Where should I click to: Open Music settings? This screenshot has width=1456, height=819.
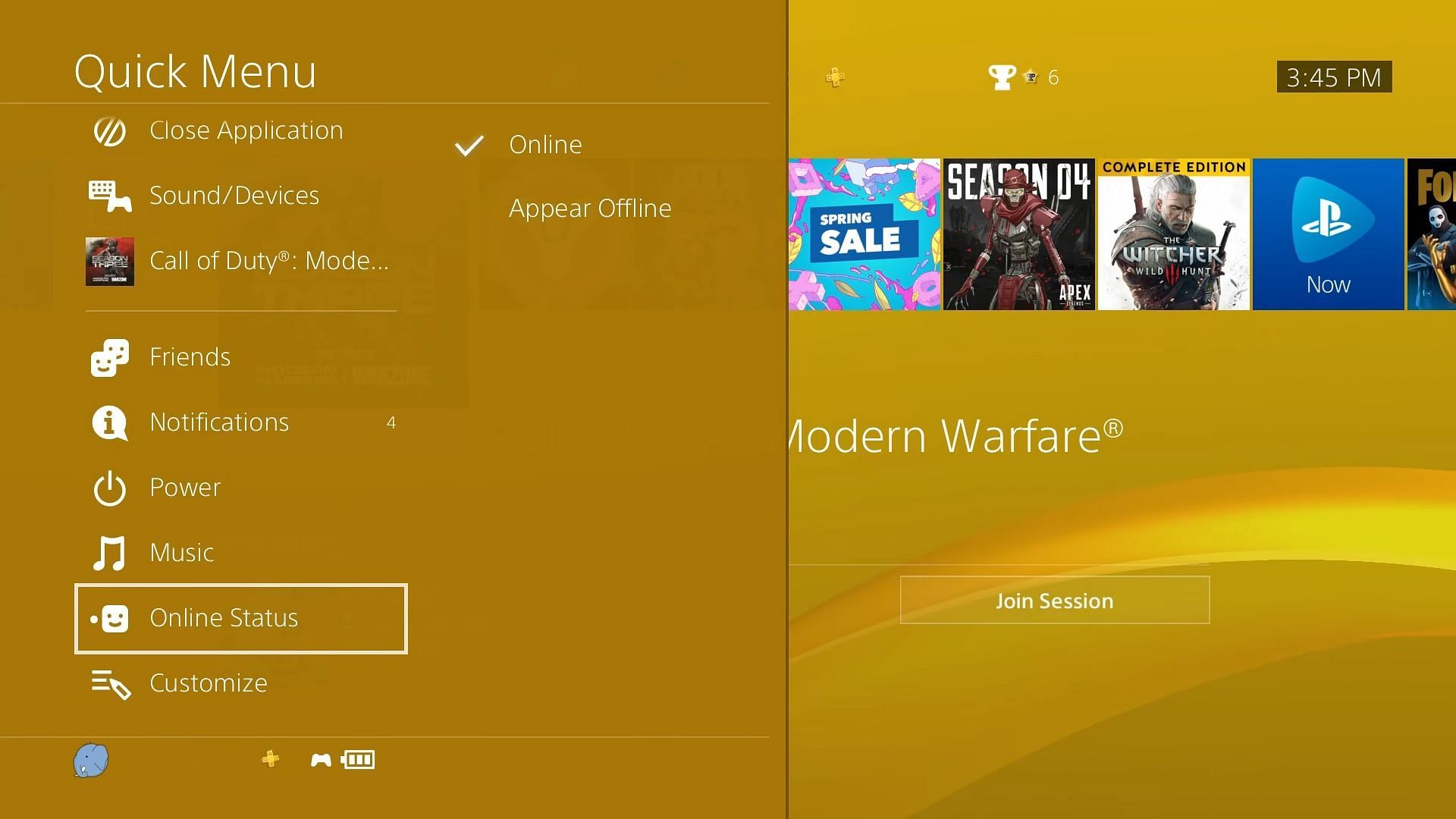(x=181, y=551)
